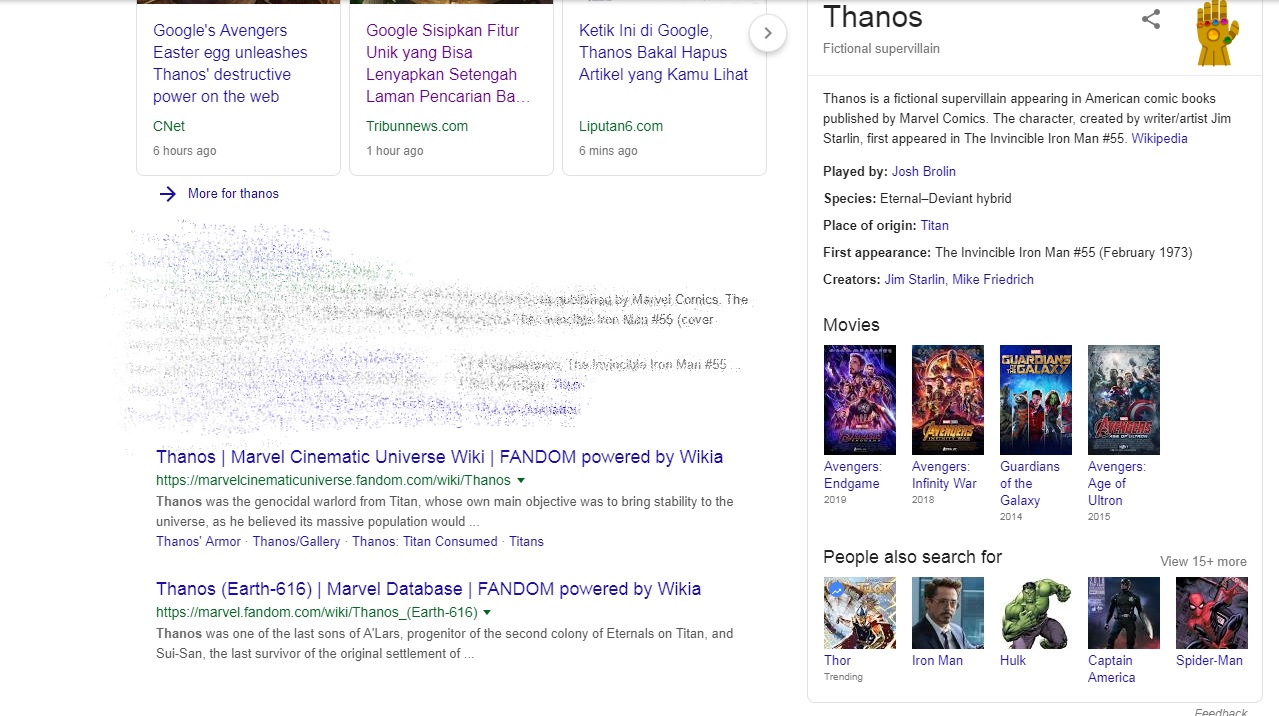Select the Hulk thumbnail image
This screenshot has height=716, width=1279.
(x=1036, y=613)
